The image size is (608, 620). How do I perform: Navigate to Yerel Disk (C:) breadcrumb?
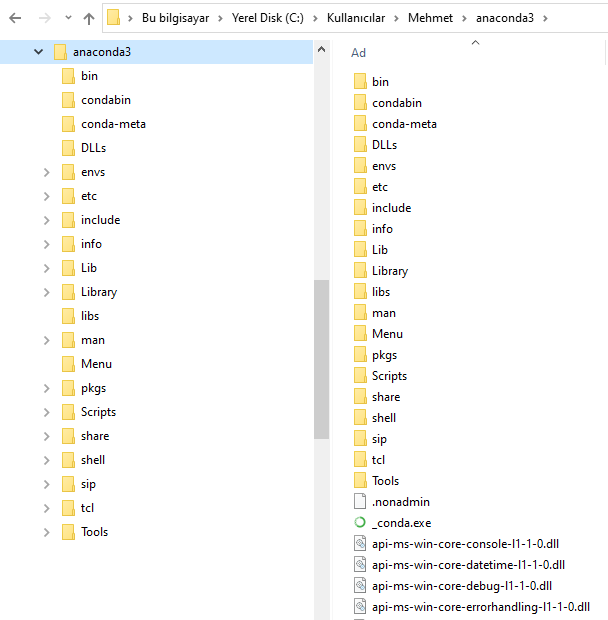pyautogui.click(x=268, y=18)
